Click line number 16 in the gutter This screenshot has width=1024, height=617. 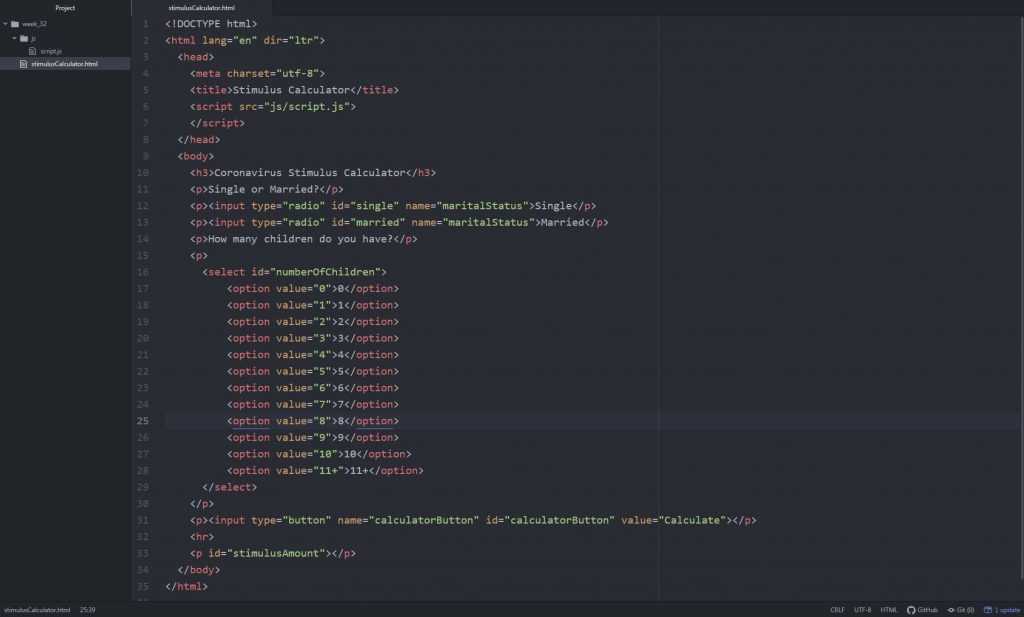(142, 272)
